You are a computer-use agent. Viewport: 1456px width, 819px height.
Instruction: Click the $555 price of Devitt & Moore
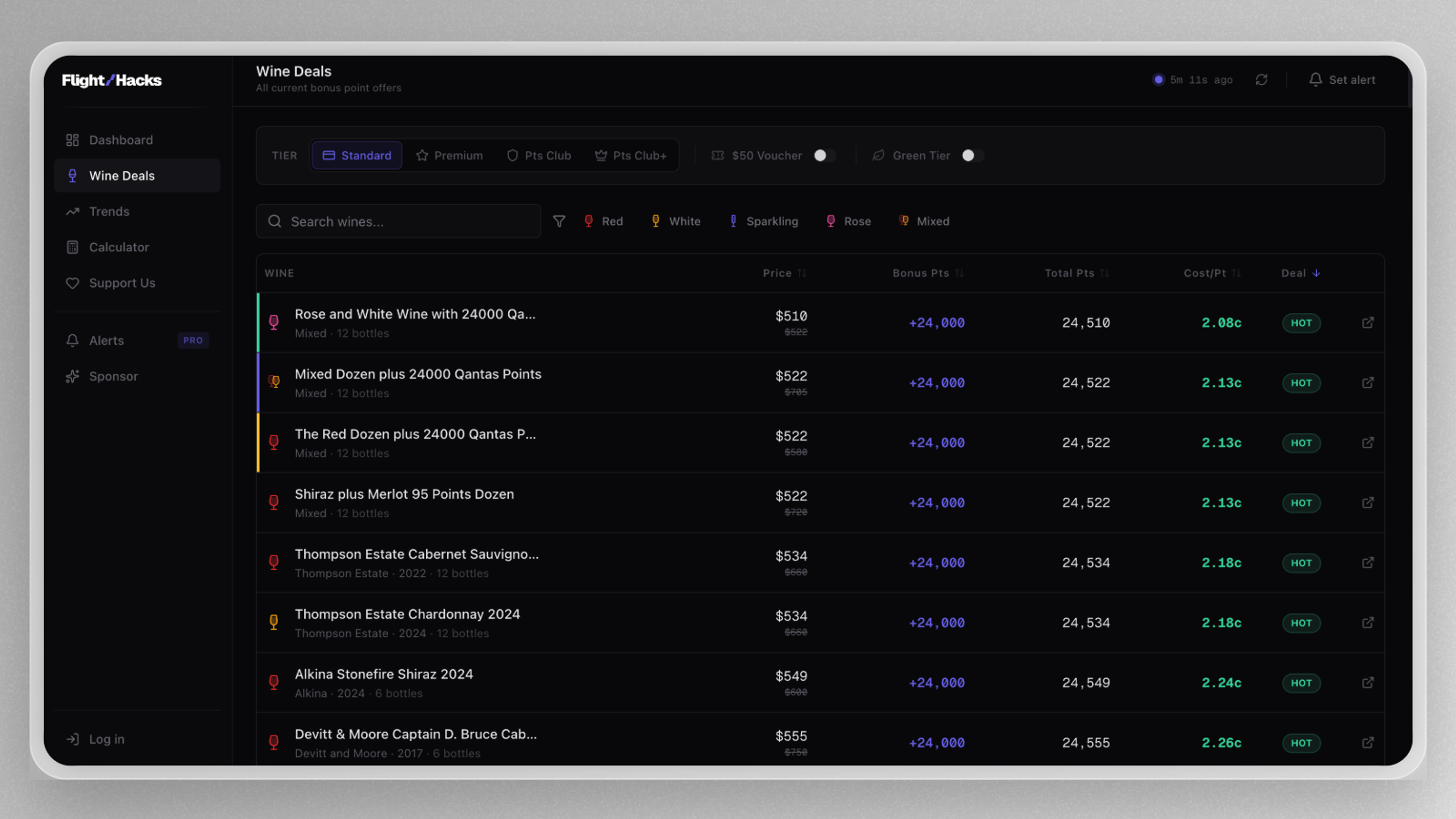(x=791, y=736)
